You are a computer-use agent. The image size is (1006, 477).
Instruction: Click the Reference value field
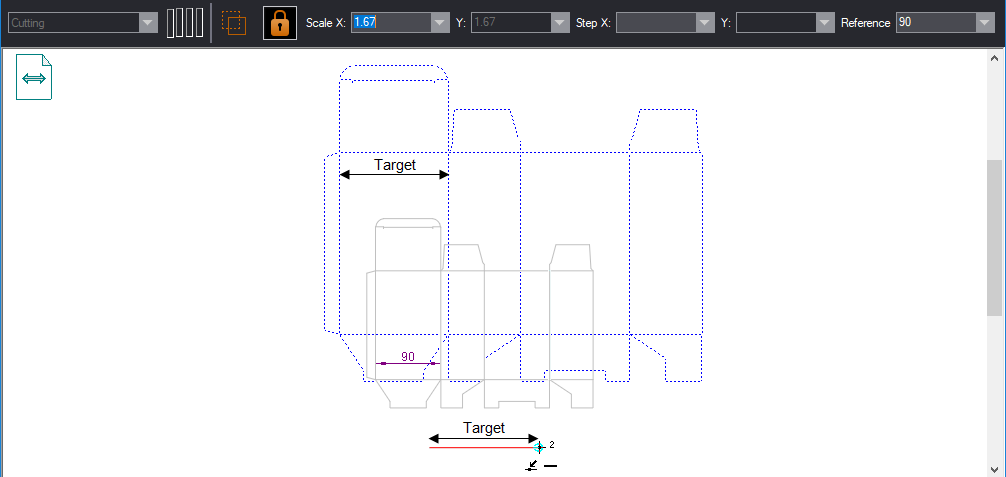tap(935, 23)
